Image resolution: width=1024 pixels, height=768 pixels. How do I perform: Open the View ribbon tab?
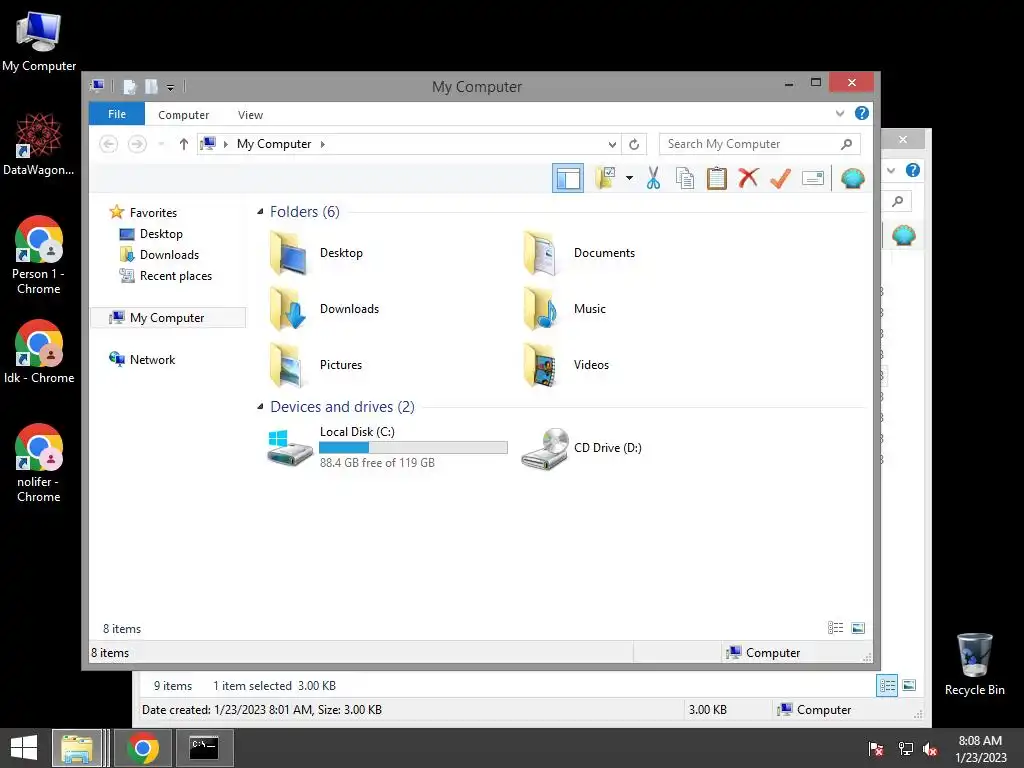coord(250,115)
